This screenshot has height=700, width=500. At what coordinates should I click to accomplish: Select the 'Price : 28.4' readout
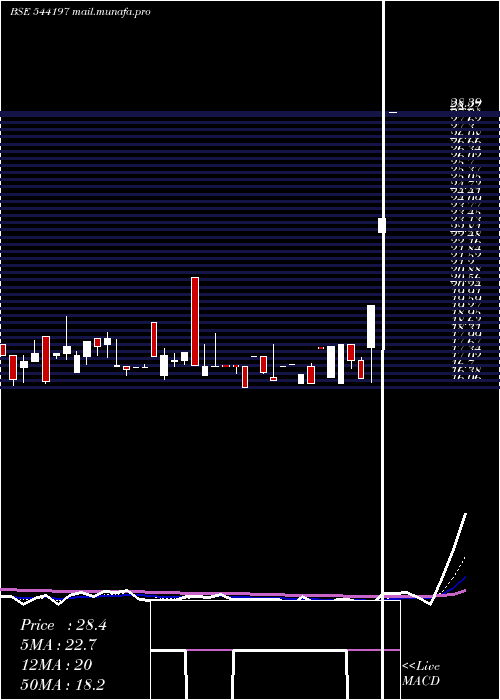point(63,625)
